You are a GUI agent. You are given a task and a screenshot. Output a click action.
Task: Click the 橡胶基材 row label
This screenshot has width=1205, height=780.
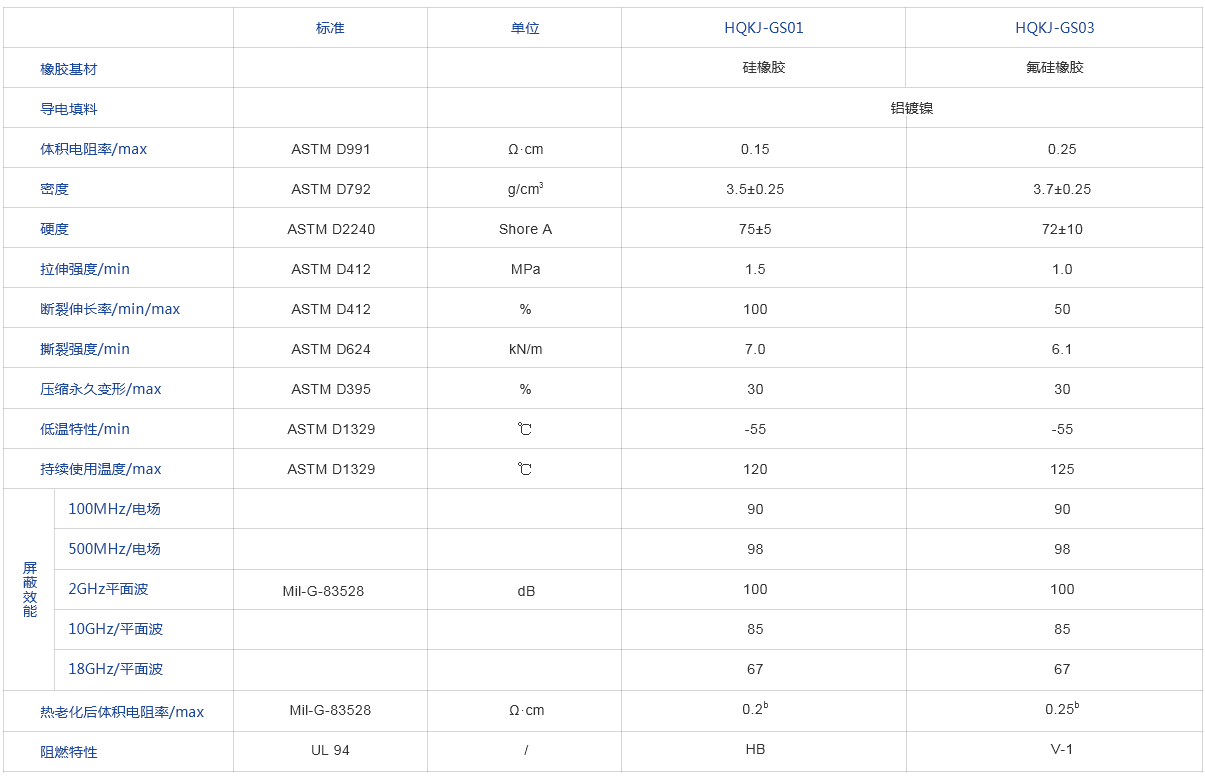(69, 69)
